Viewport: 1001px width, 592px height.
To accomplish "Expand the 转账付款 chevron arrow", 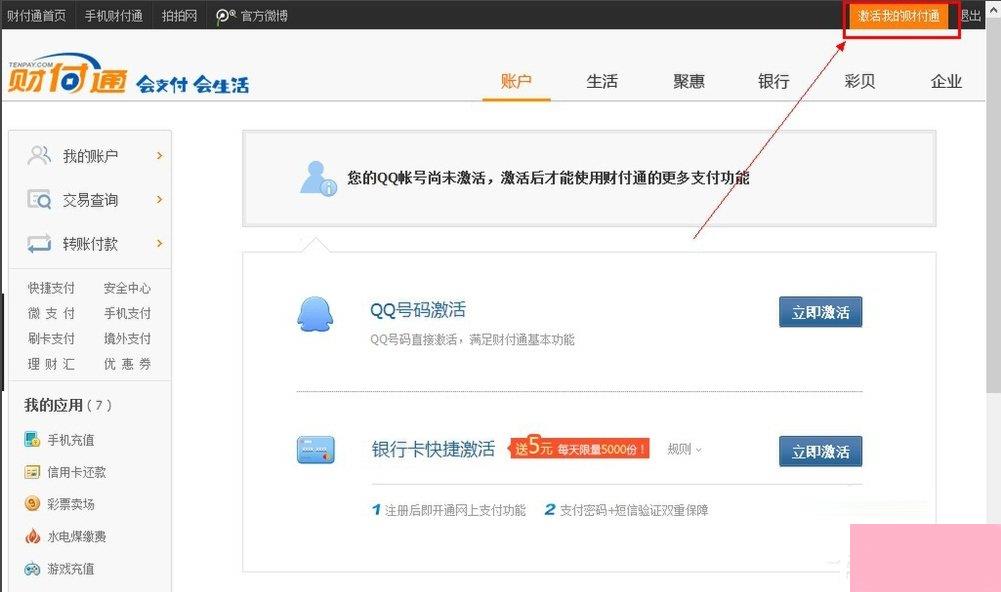I will [160, 243].
